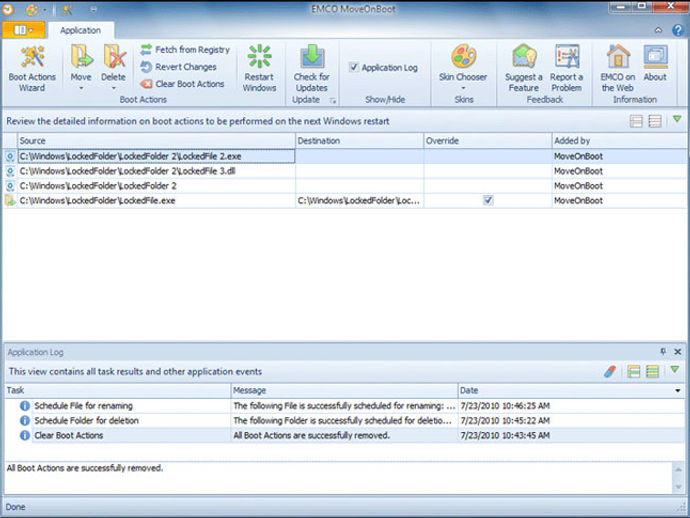Fetch boot actions from Registry
The height and width of the screenshot is (518, 690).
pyautogui.click(x=185, y=50)
